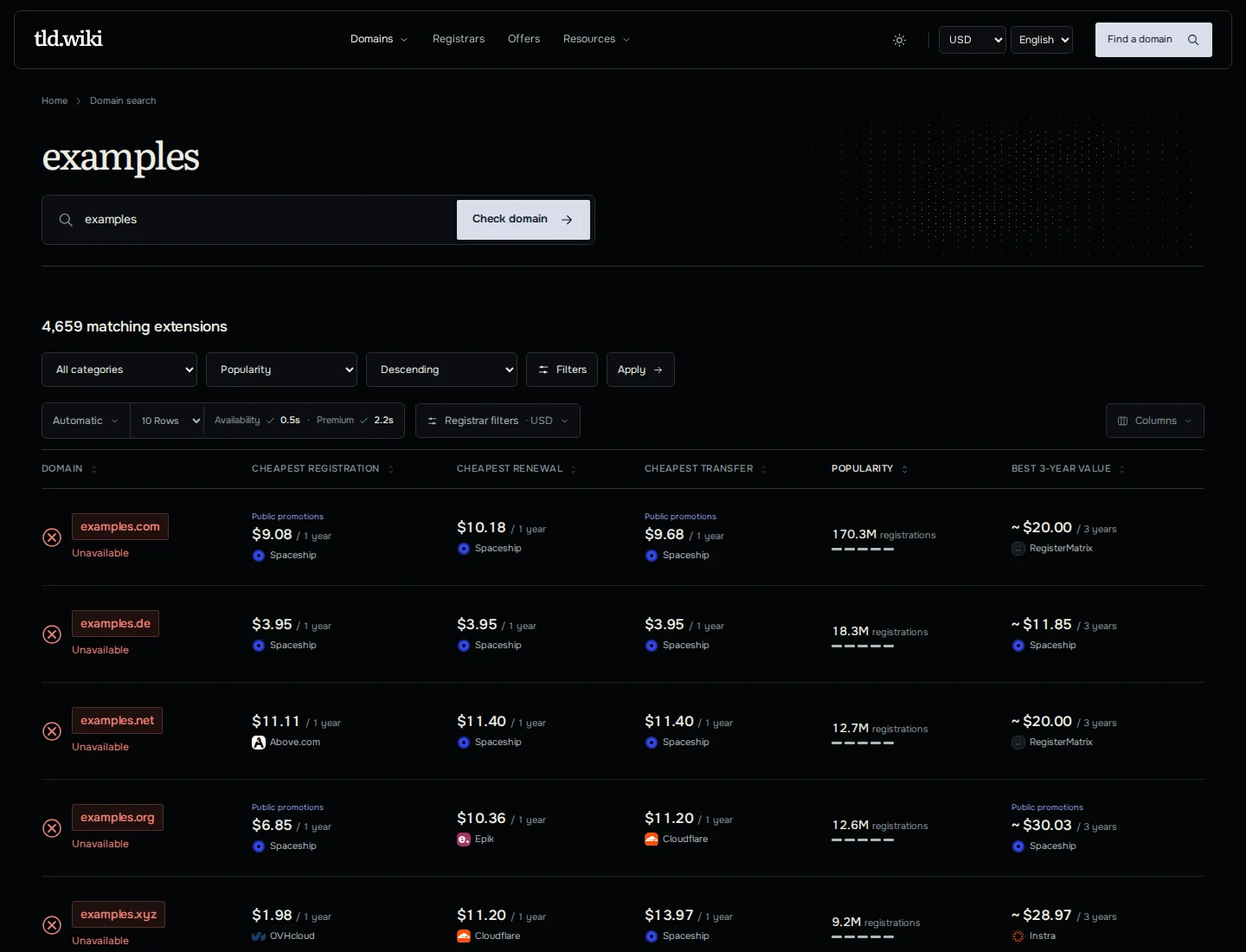1246x952 pixels.
Task: Click the 12.7M registrations popularity bar
Action: point(863,743)
